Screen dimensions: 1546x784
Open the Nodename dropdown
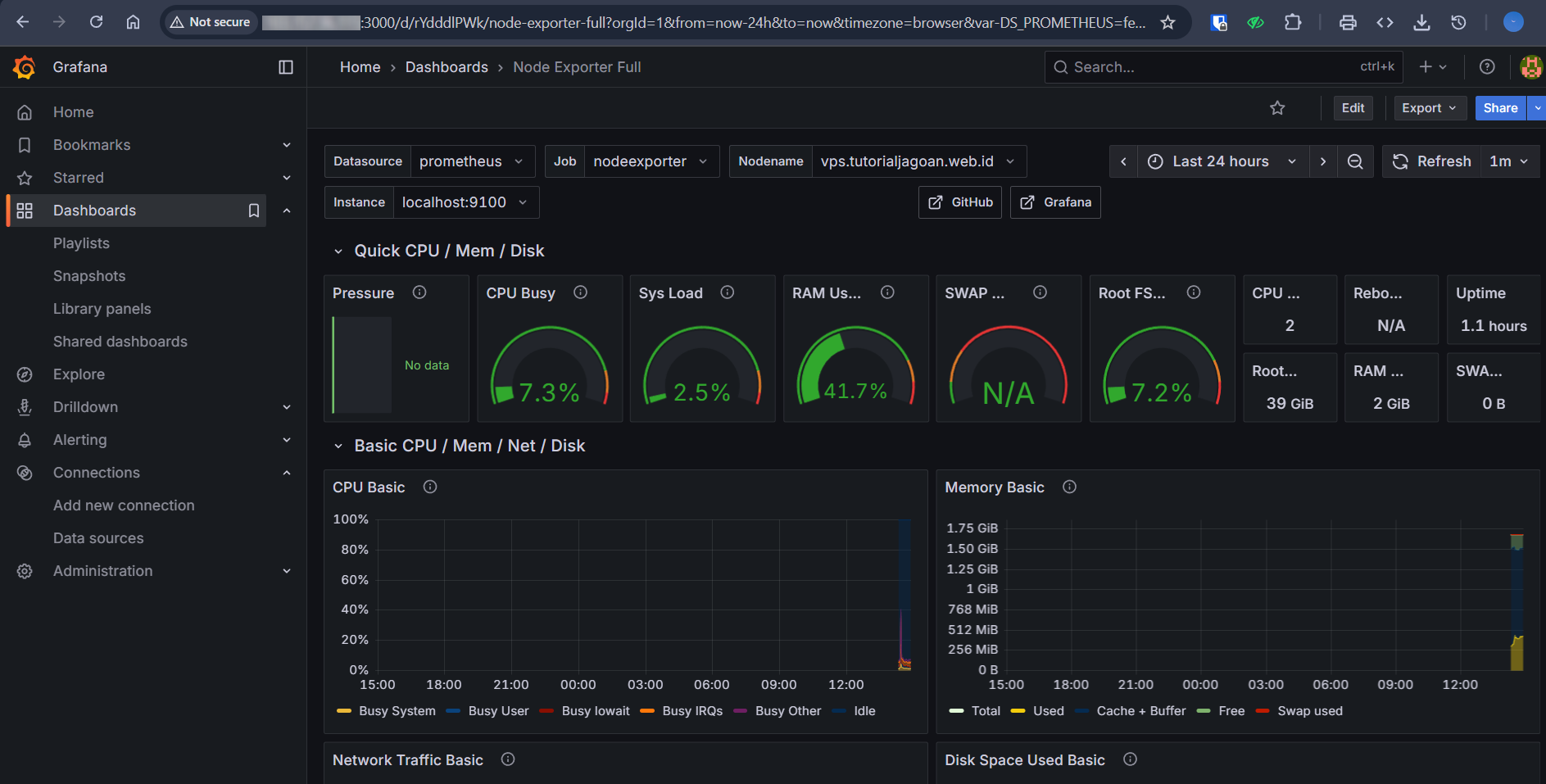(x=919, y=161)
